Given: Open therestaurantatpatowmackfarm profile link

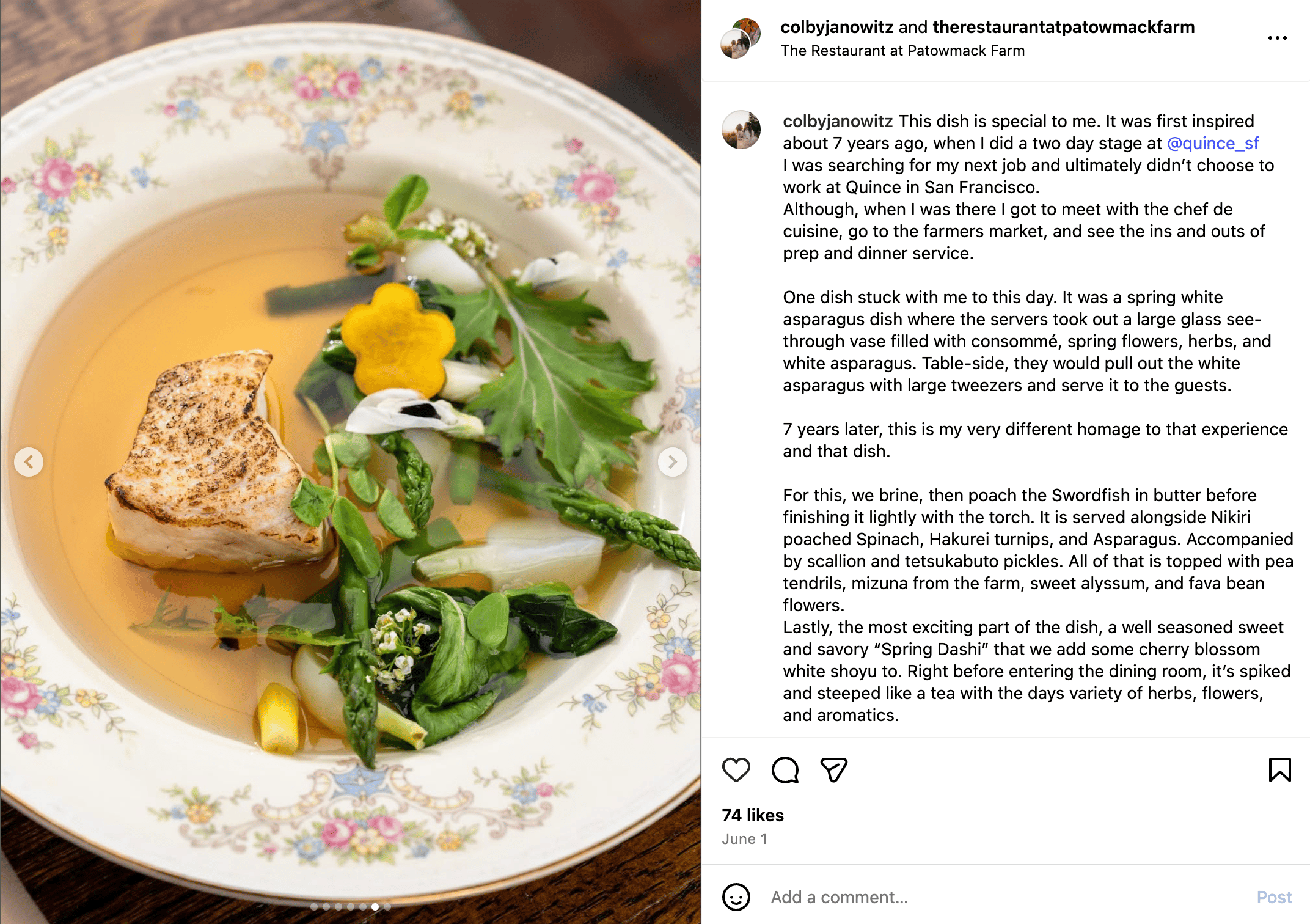Looking at the screenshot, I should 1064,27.
